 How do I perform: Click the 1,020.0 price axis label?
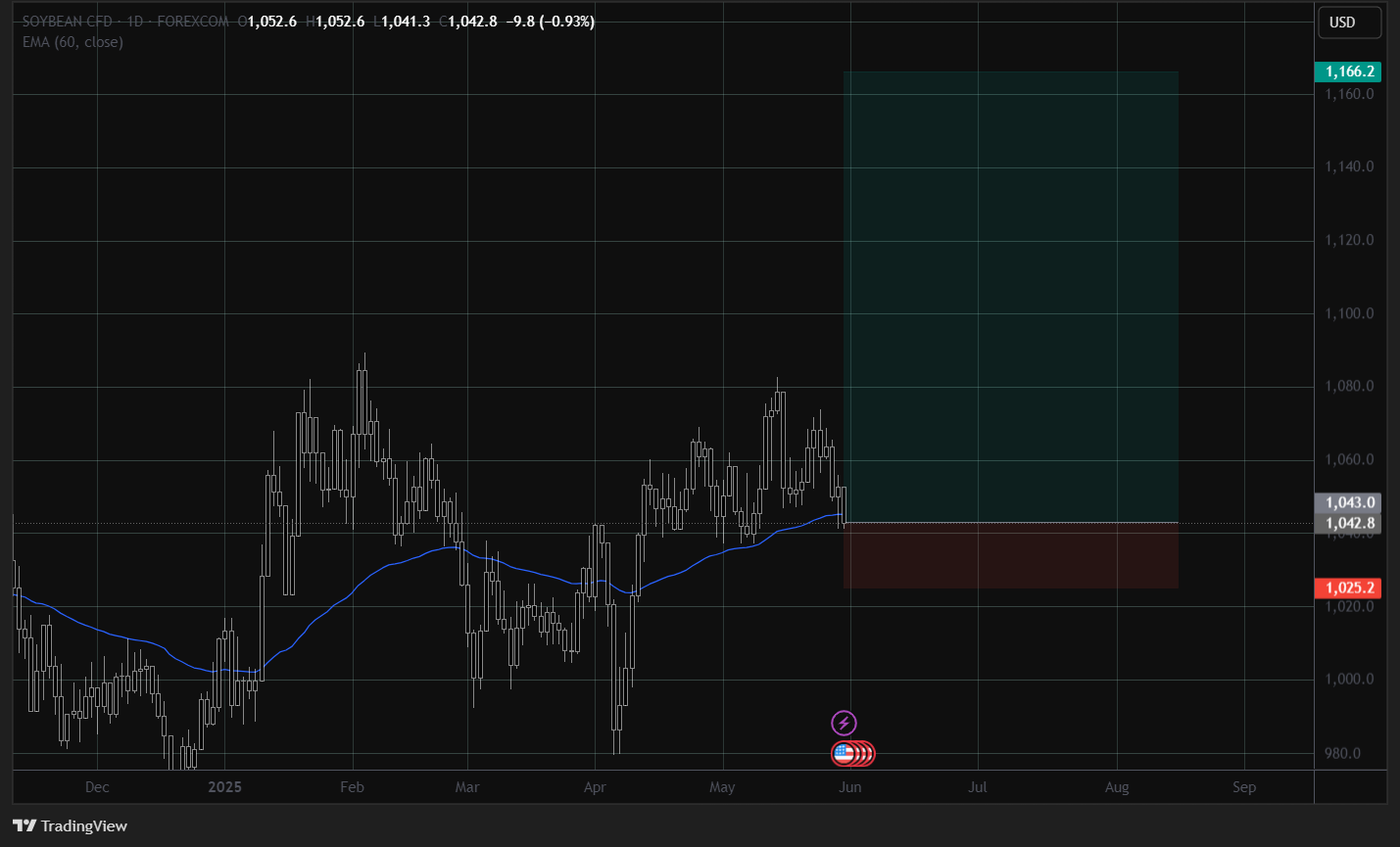(1349, 606)
